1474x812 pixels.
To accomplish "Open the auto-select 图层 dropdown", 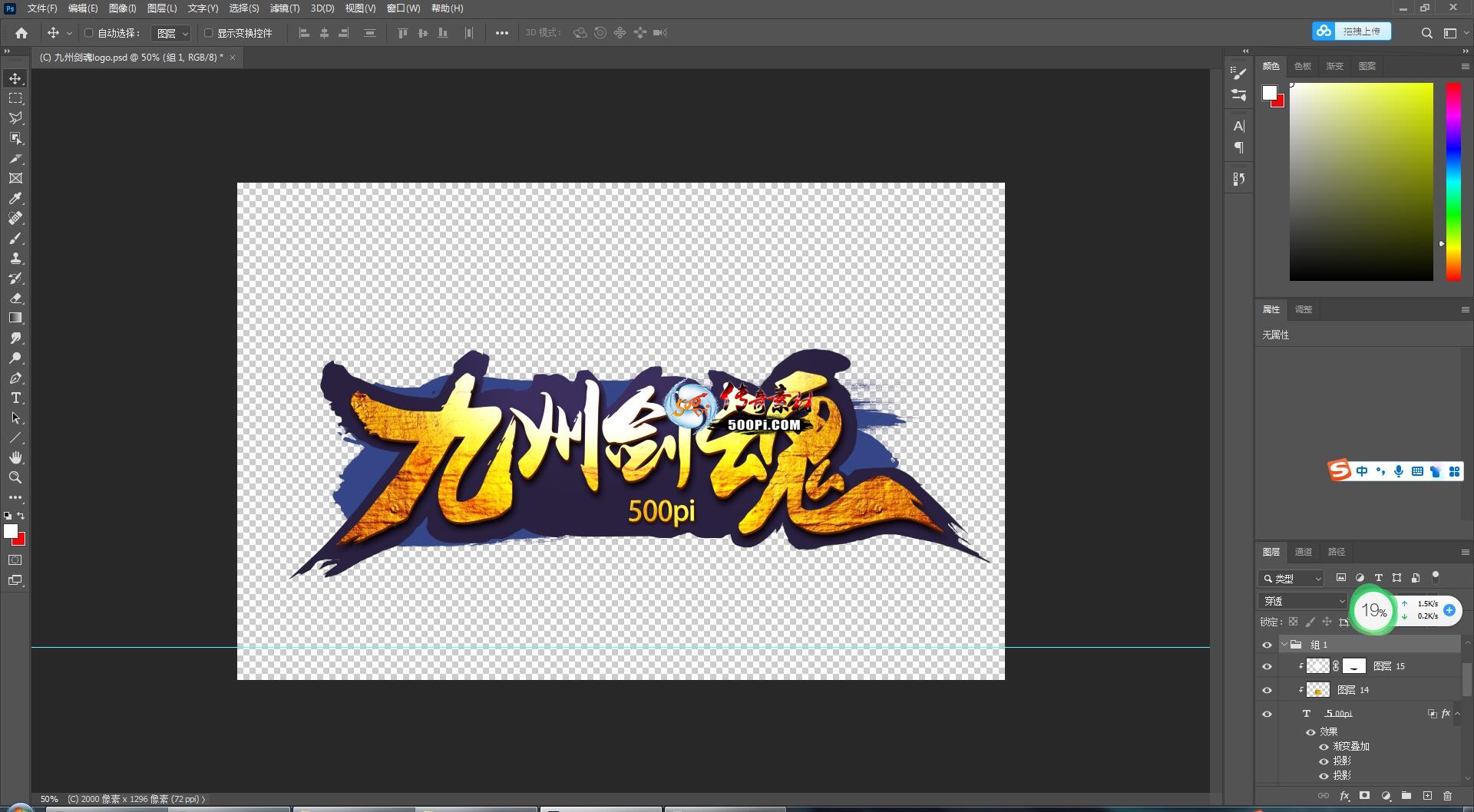I will pos(171,33).
